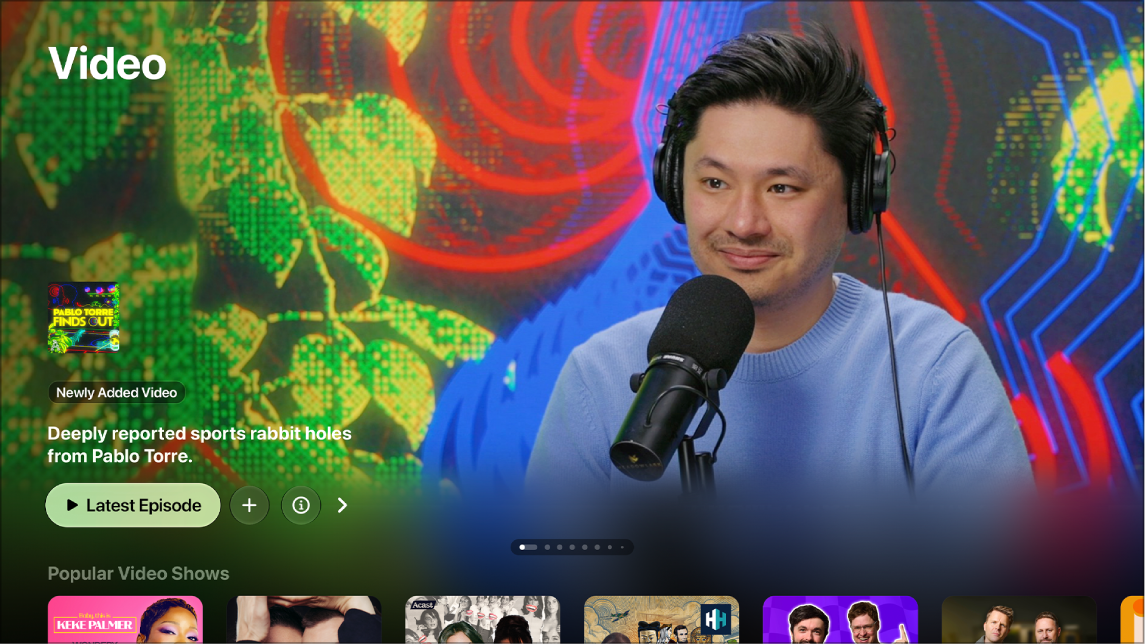
Task: Play the Latest Episode
Action: point(133,505)
